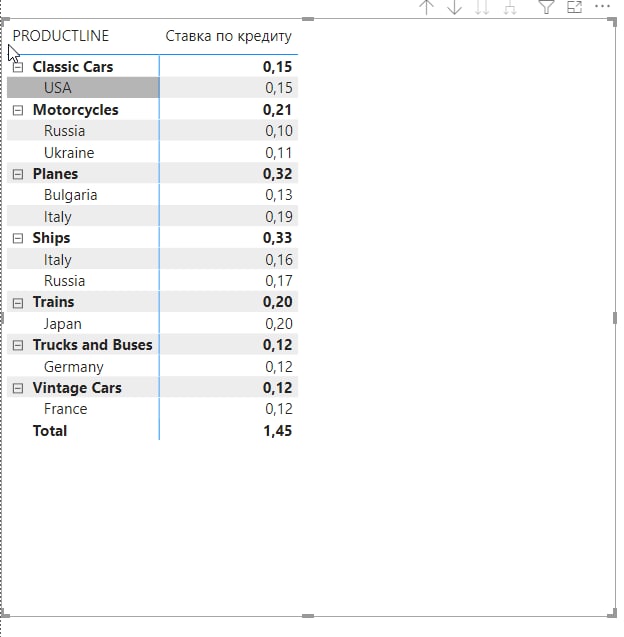
Task: Click the Trains label
Action: click(x=53, y=302)
